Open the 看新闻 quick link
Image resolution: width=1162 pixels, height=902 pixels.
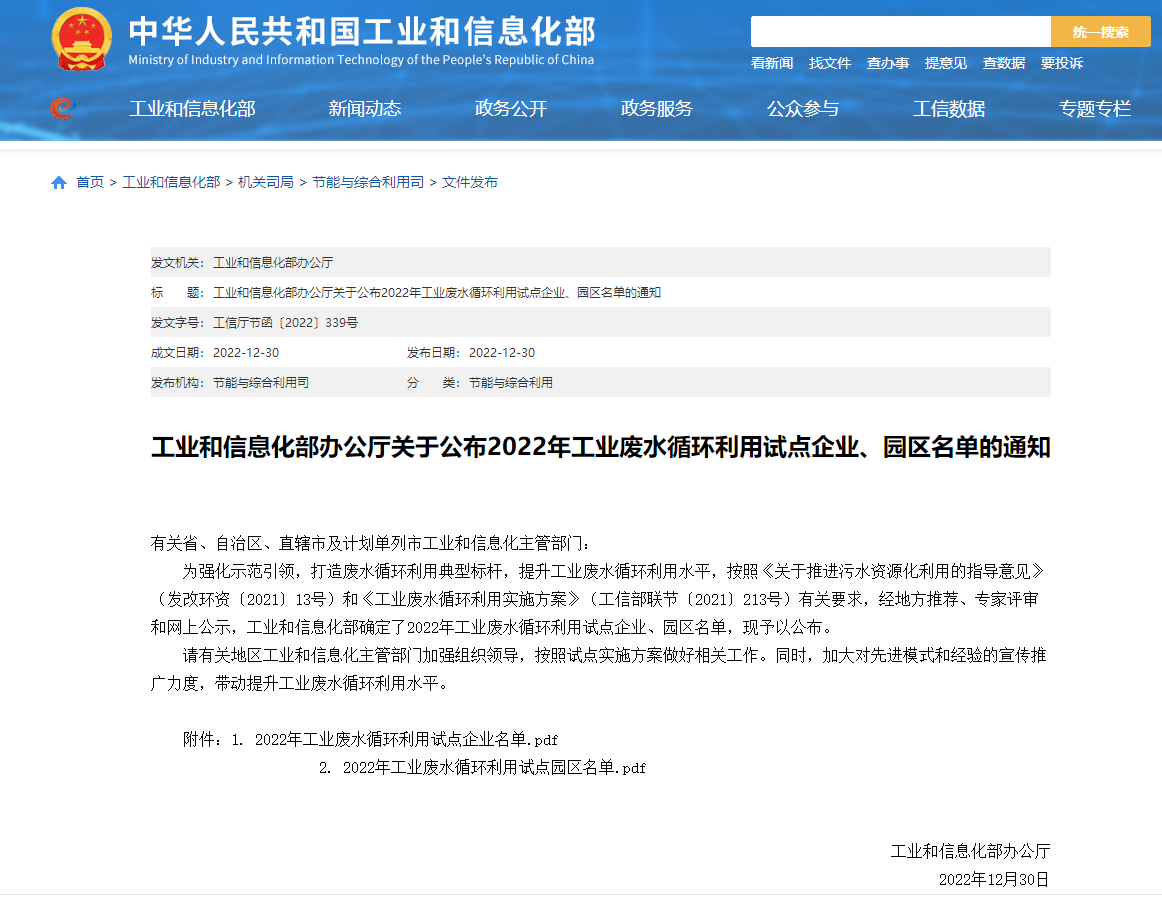pos(771,63)
